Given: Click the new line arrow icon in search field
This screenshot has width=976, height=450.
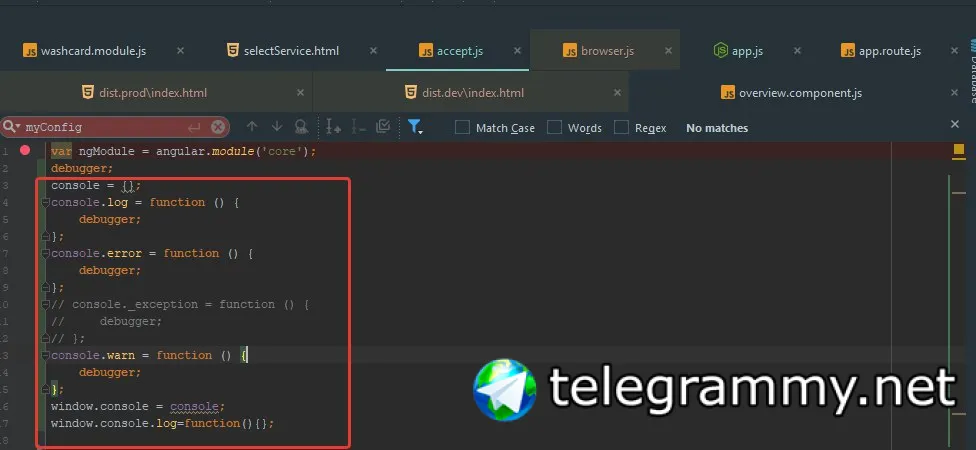Looking at the screenshot, I should click(x=194, y=127).
